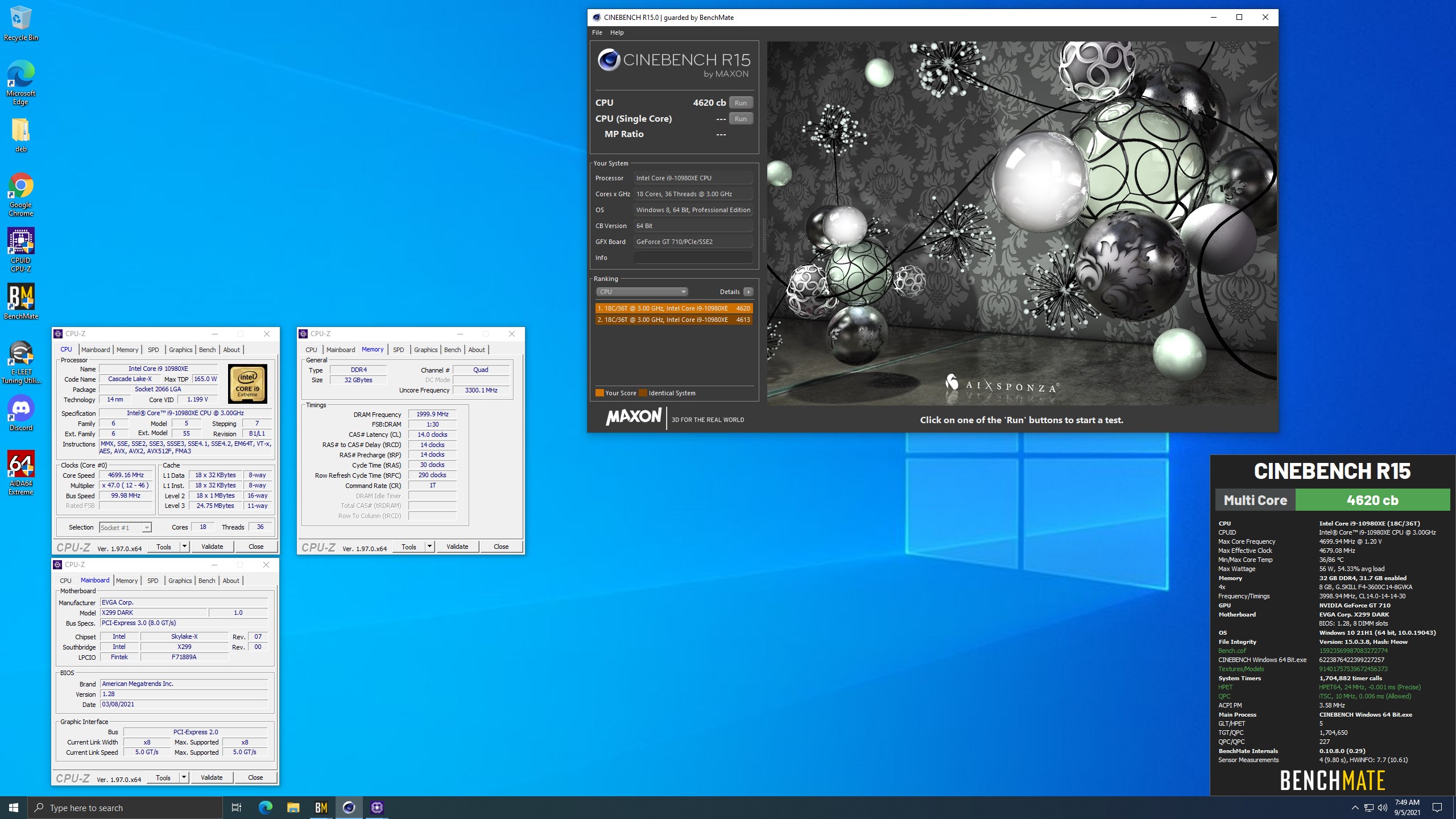Click Cinebench title bar app icon
This screenshot has height=819, width=1456.
596,18
